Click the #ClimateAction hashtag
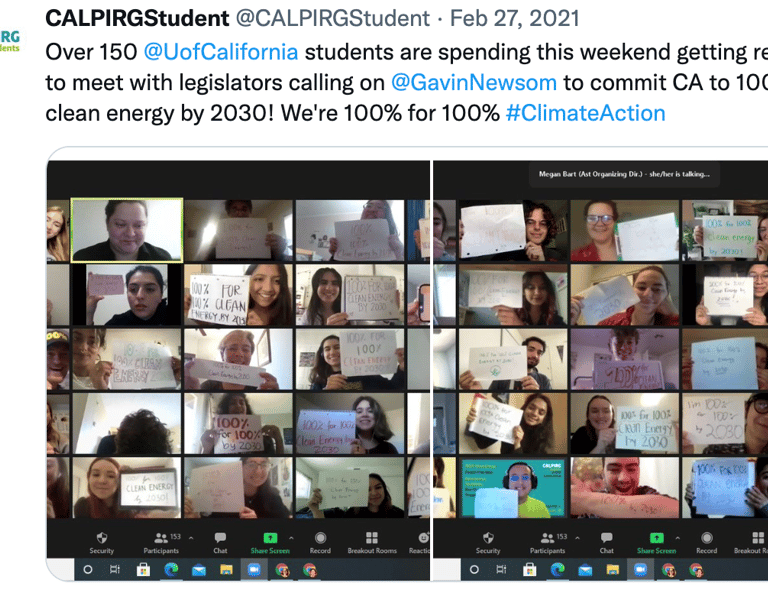This screenshot has height=596, width=768. (585, 113)
